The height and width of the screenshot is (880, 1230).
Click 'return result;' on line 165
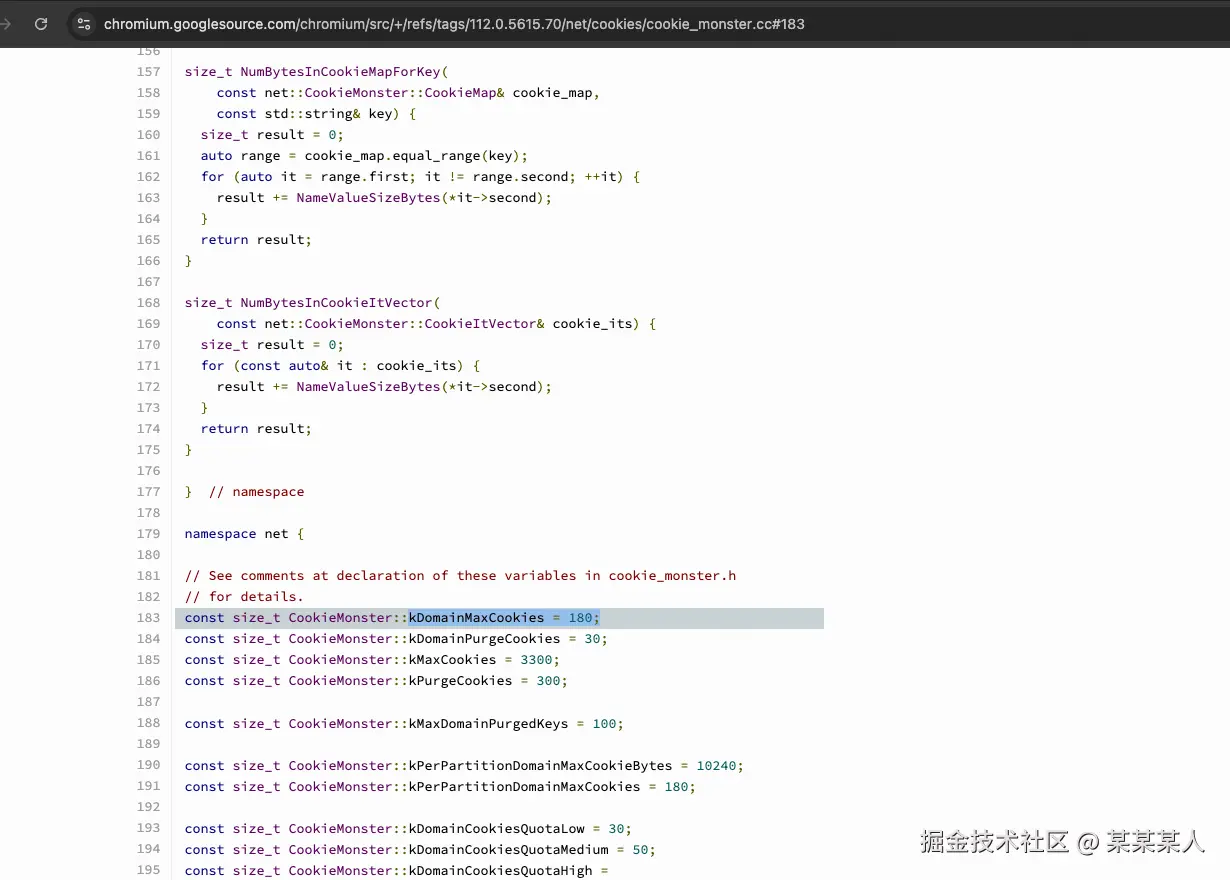(x=256, y=240)
